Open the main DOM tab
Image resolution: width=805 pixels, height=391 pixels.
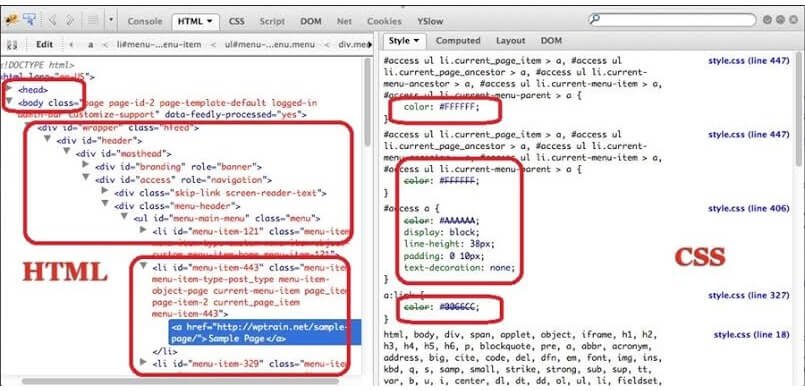coord(311,21)
